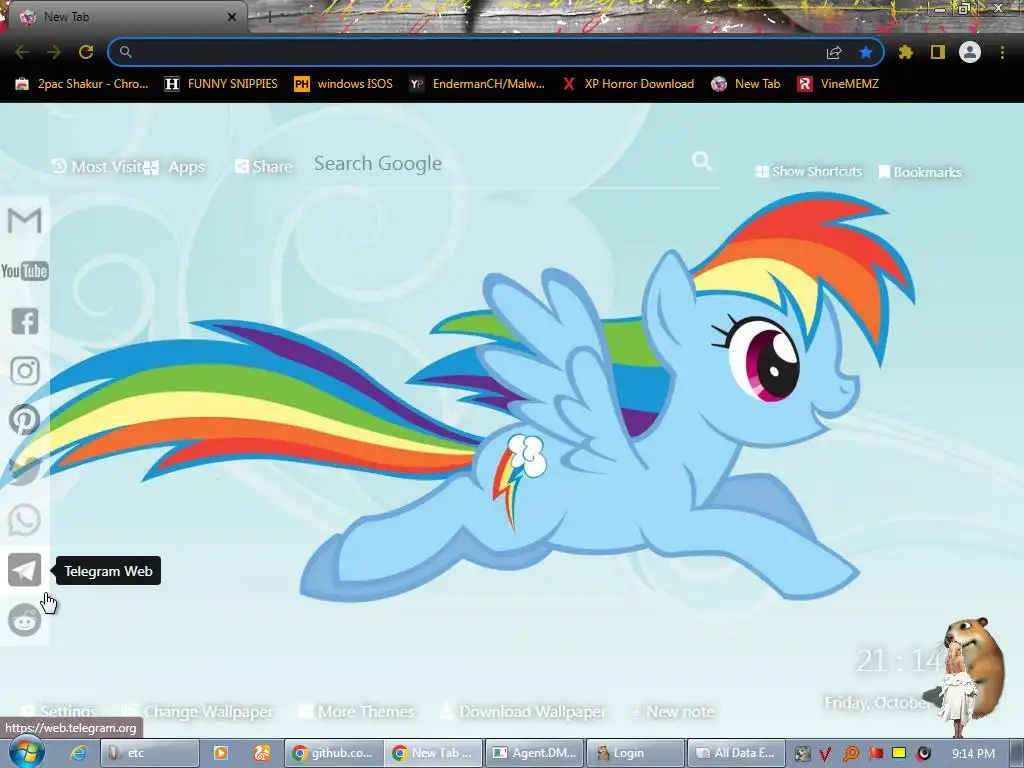Create a New note
The width and height of the screenshot is (1024, 768).
coord(673,711)
